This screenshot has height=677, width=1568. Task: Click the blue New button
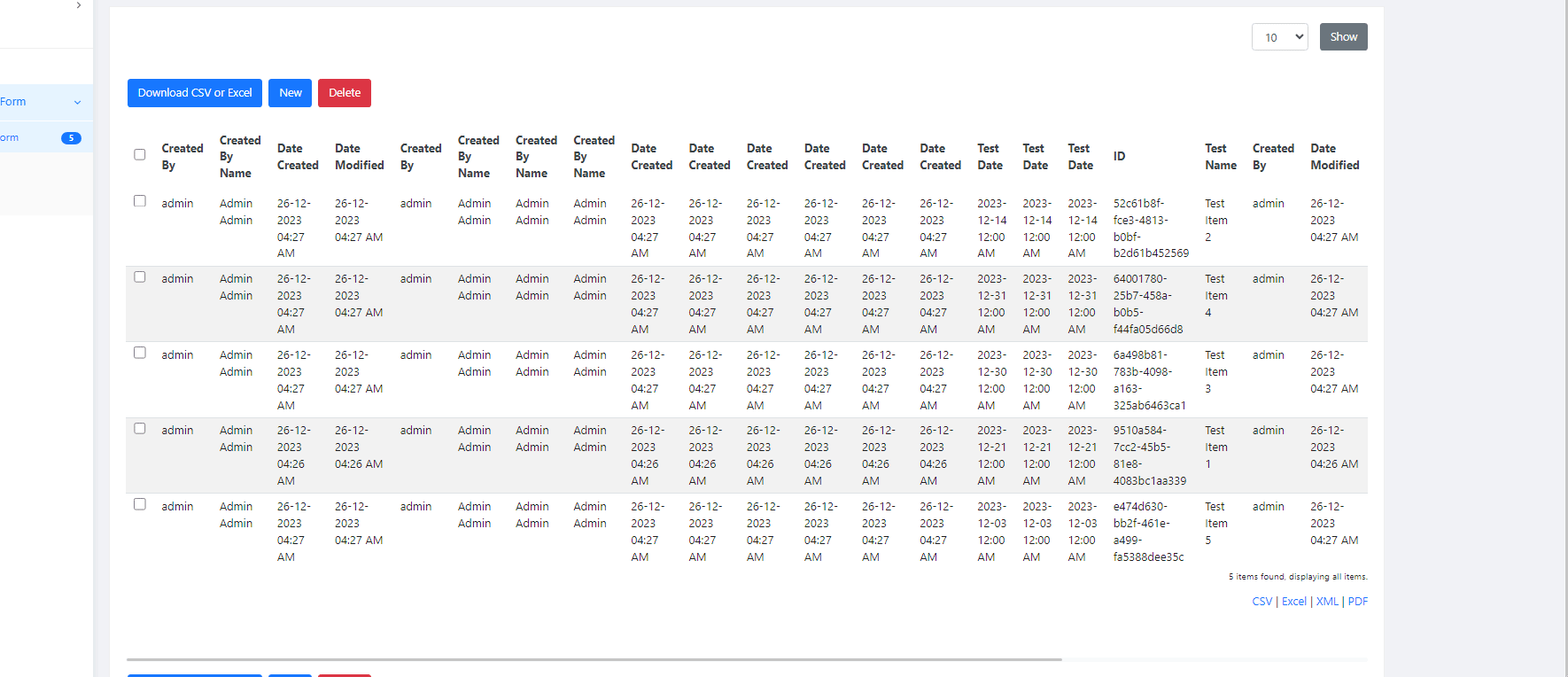pos(291,93)
